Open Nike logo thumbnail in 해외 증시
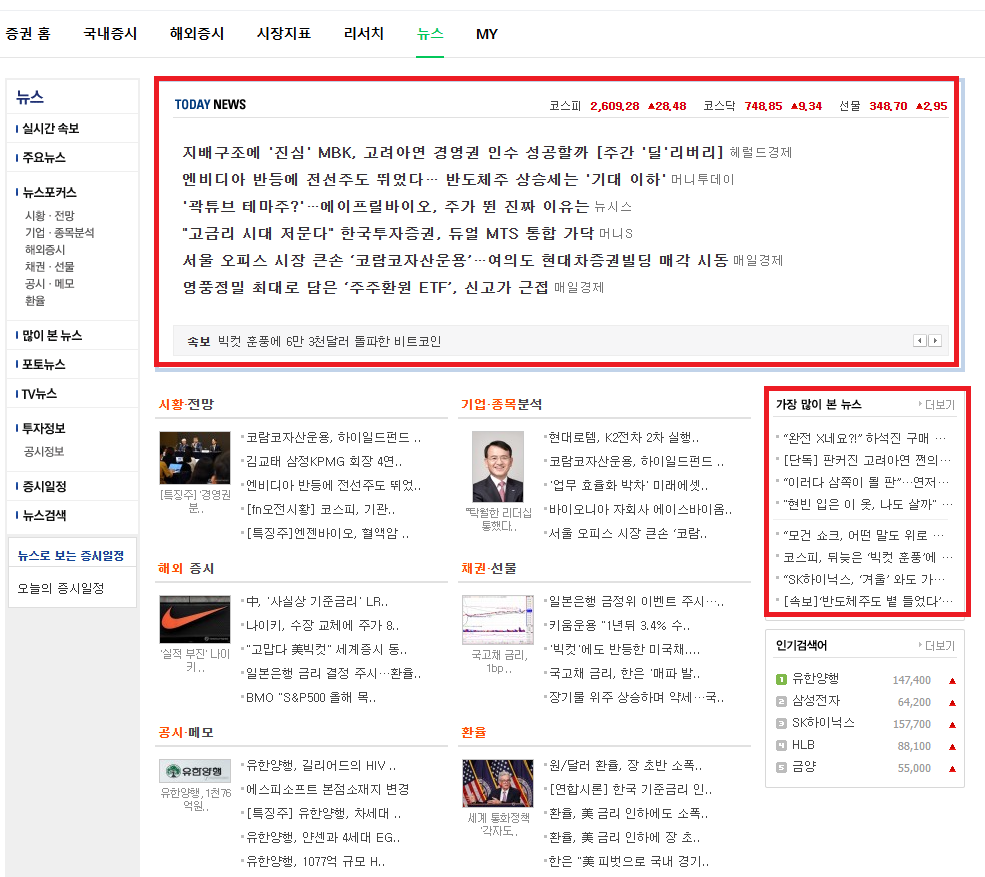Image resolution: width=985 pixels, height=877 pixels. 195,619
